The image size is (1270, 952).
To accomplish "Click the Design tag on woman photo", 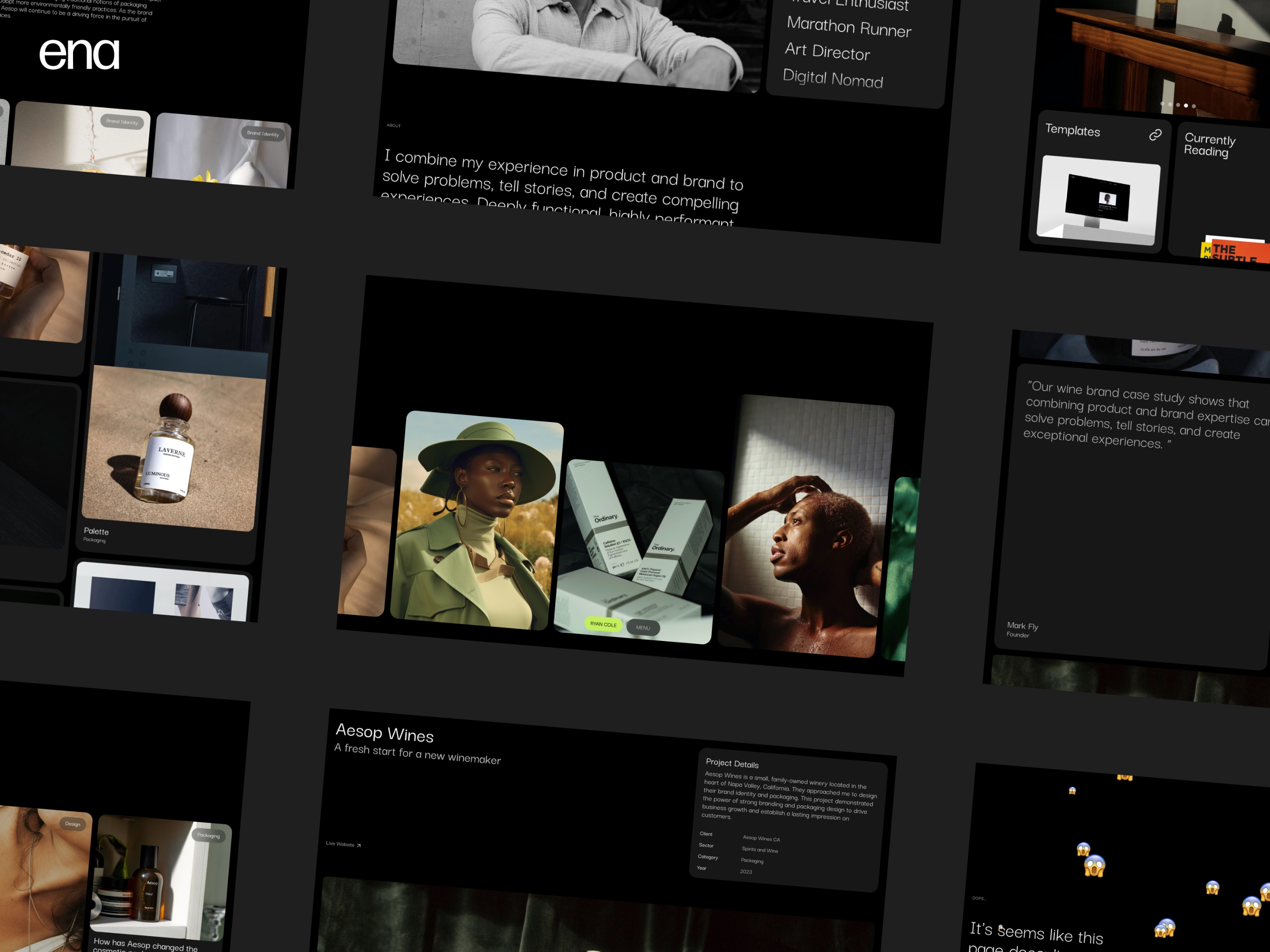I will 72,823.
